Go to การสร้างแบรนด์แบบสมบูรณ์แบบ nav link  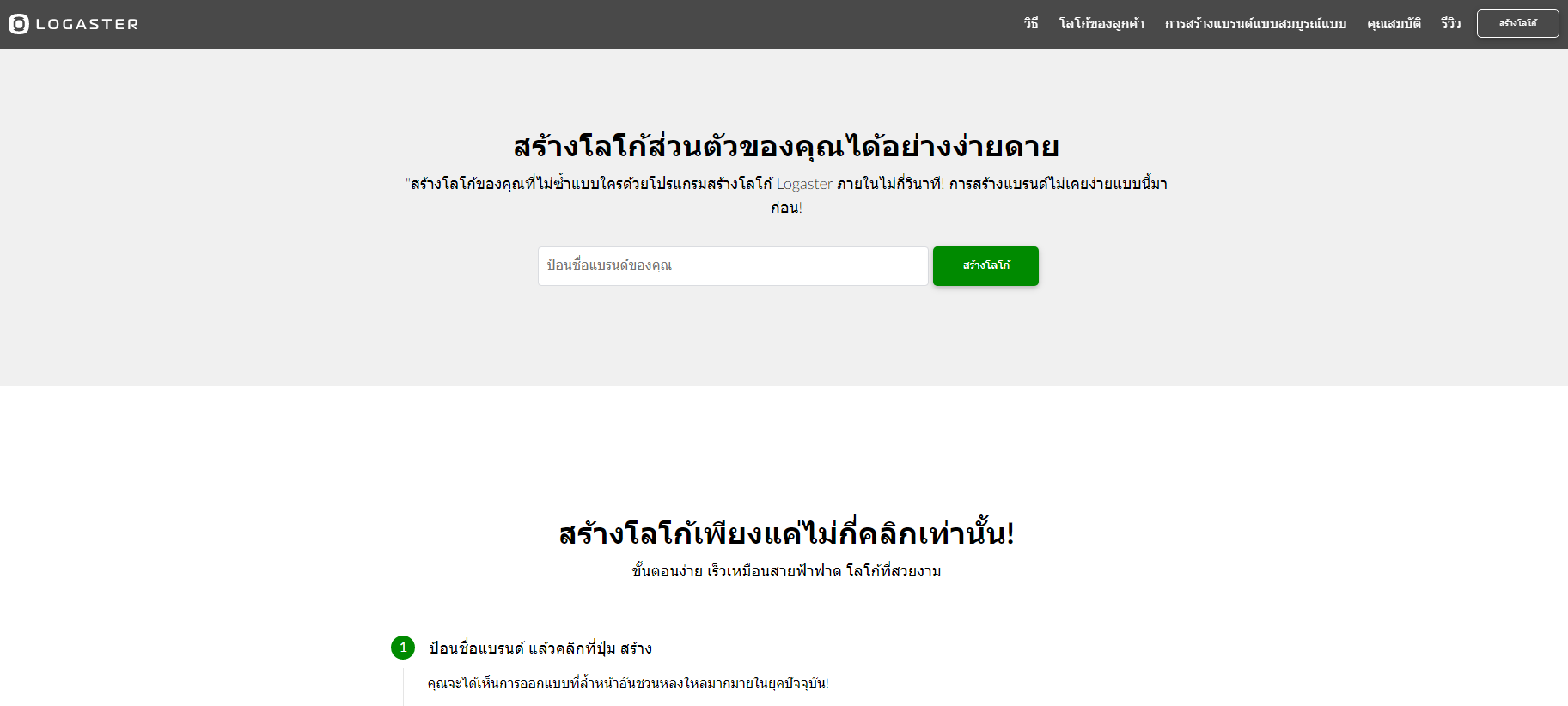click(x=1255, y=24)
